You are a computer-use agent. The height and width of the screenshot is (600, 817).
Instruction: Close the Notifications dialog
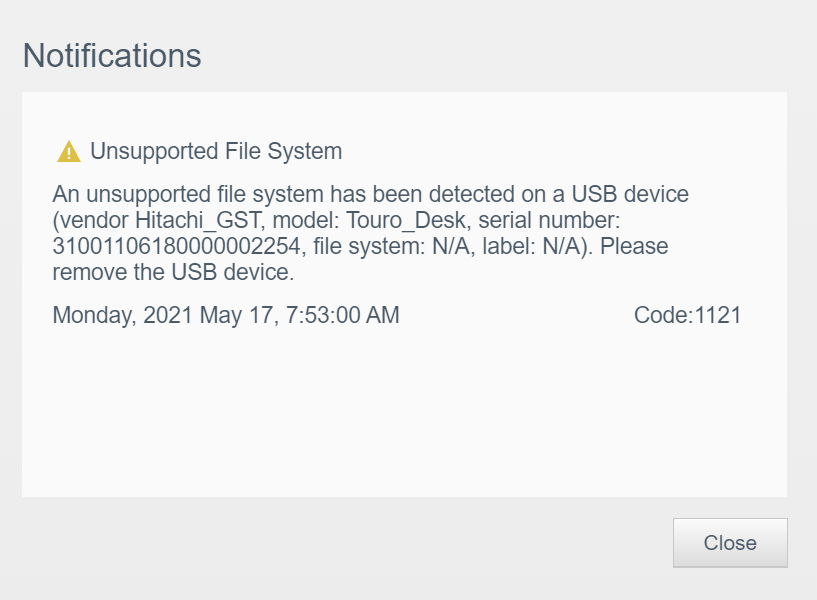[730, 543]
